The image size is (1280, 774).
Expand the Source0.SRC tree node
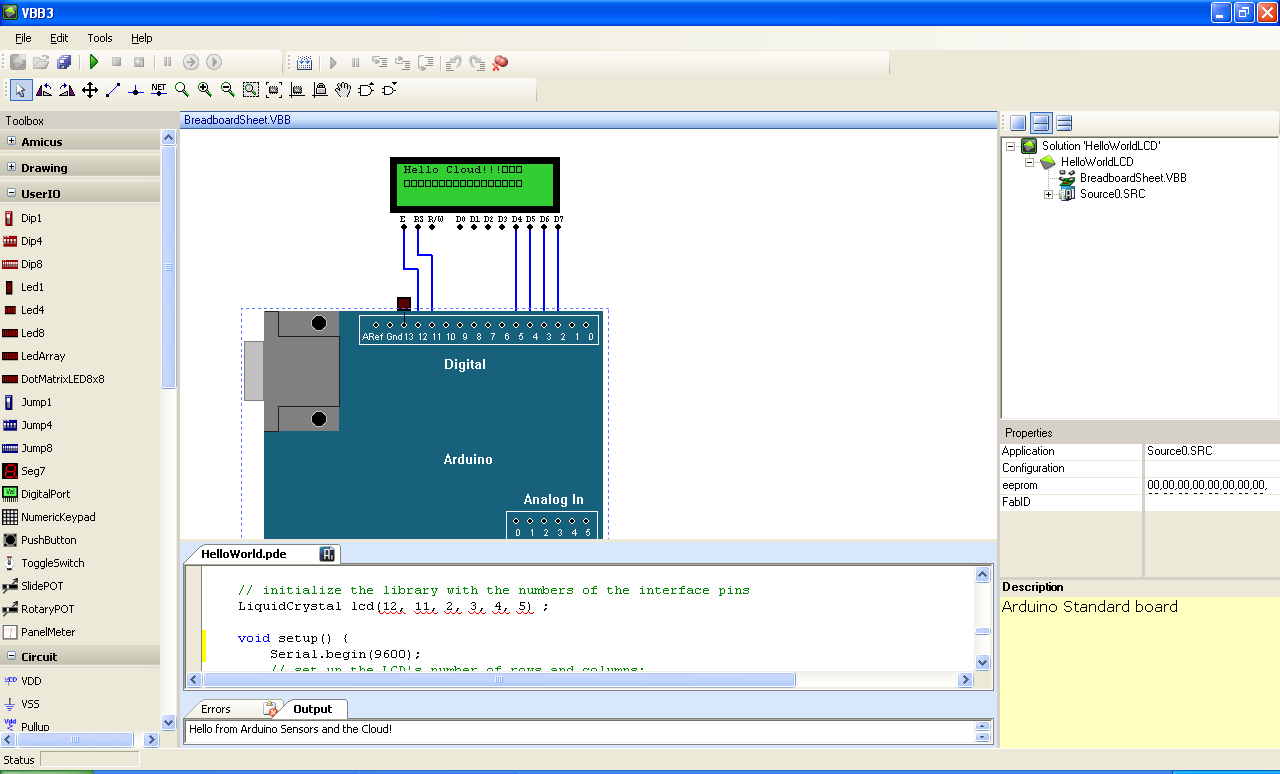pyautogui.click(x=1048, y=194)
